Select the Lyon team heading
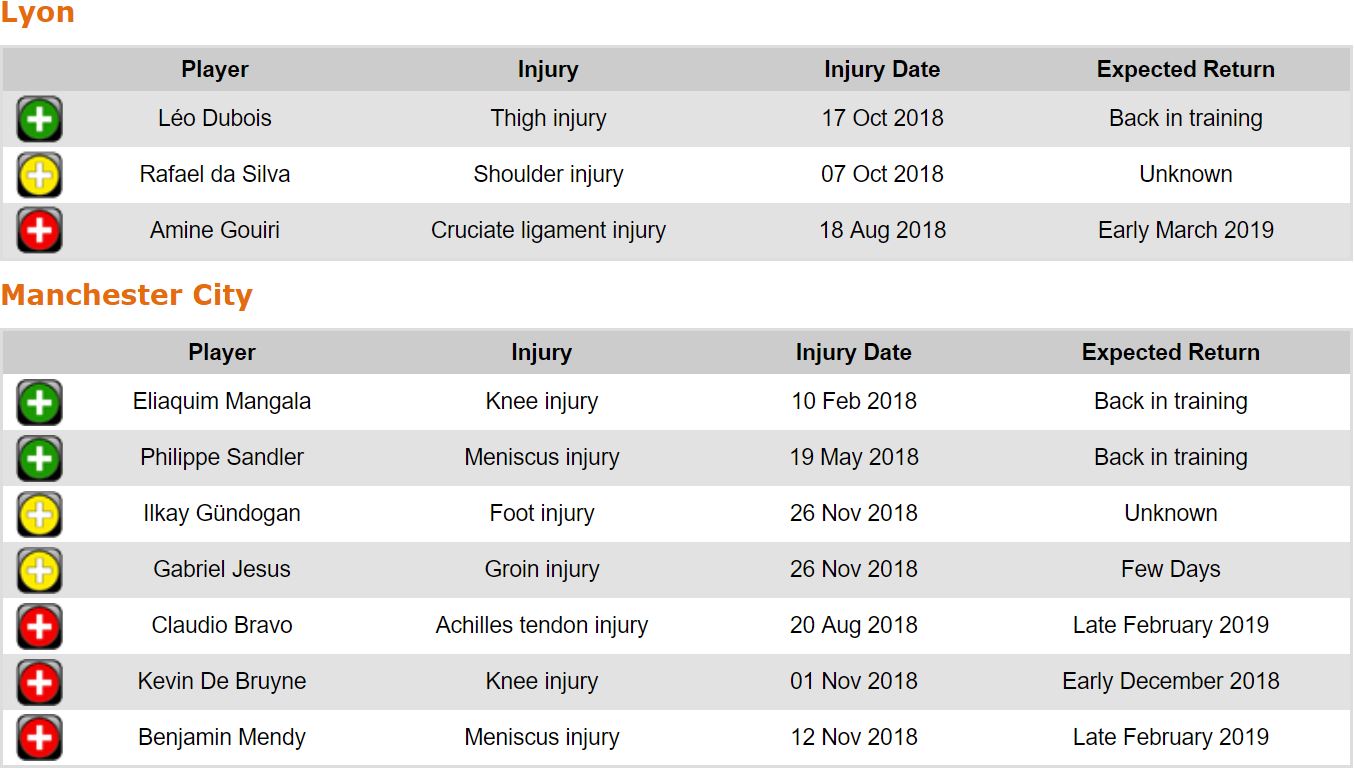The width and height of the screenshot is (1354, 769). (37, 14)
